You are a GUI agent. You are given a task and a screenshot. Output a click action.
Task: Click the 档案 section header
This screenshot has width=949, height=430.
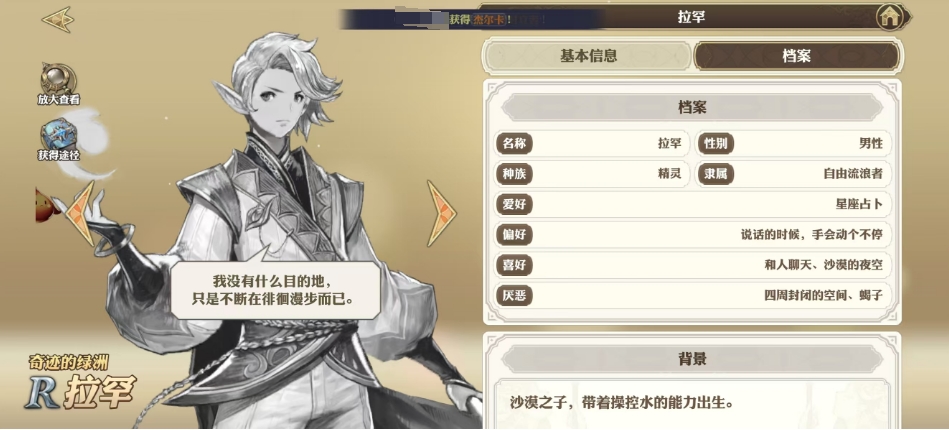(692, 108)
